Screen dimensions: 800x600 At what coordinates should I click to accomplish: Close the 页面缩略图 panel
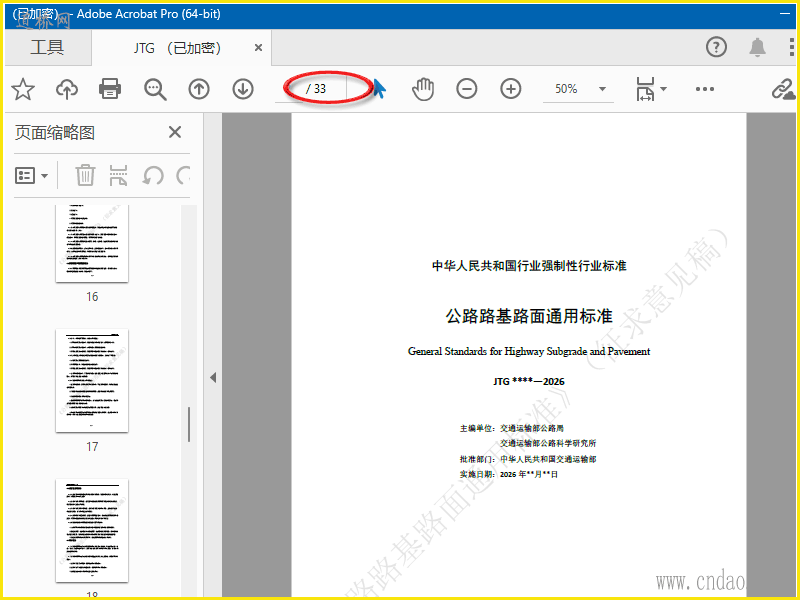(175, 132)
